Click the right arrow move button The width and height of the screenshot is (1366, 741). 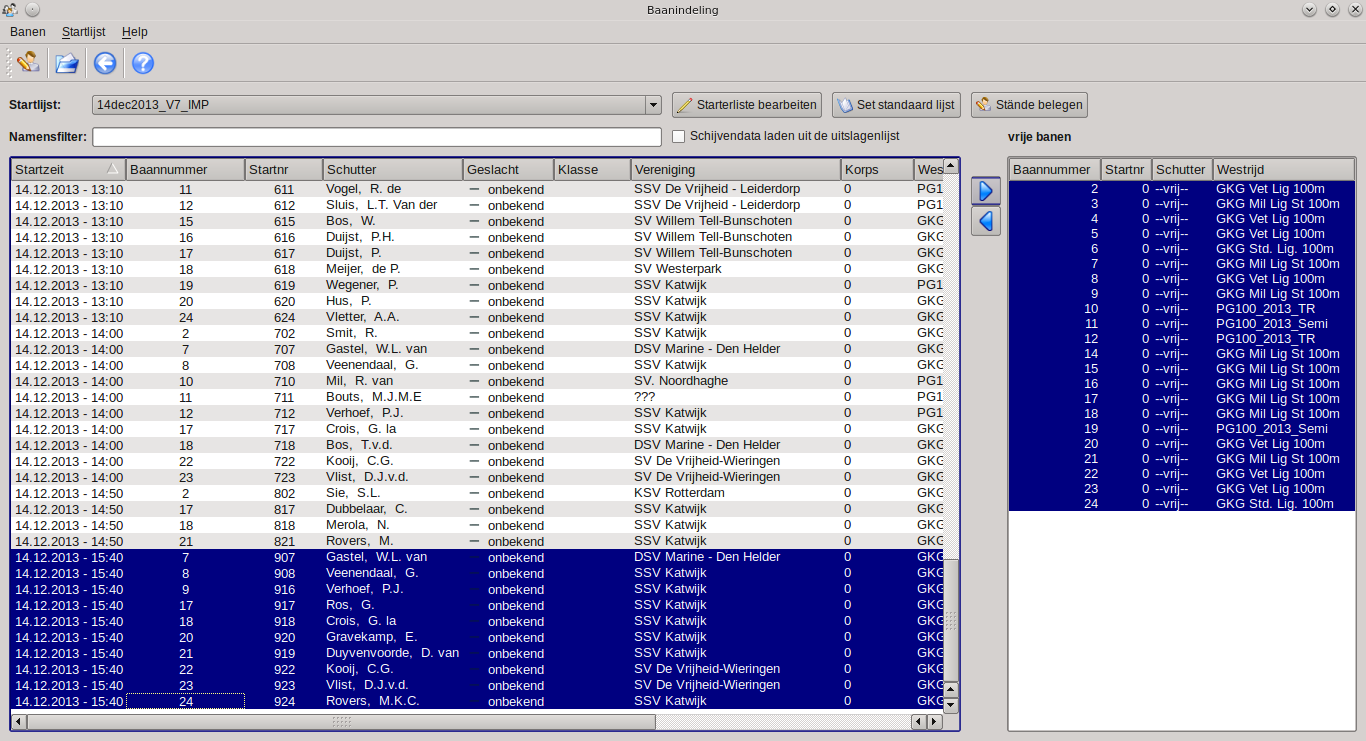[x=986, y=190]
